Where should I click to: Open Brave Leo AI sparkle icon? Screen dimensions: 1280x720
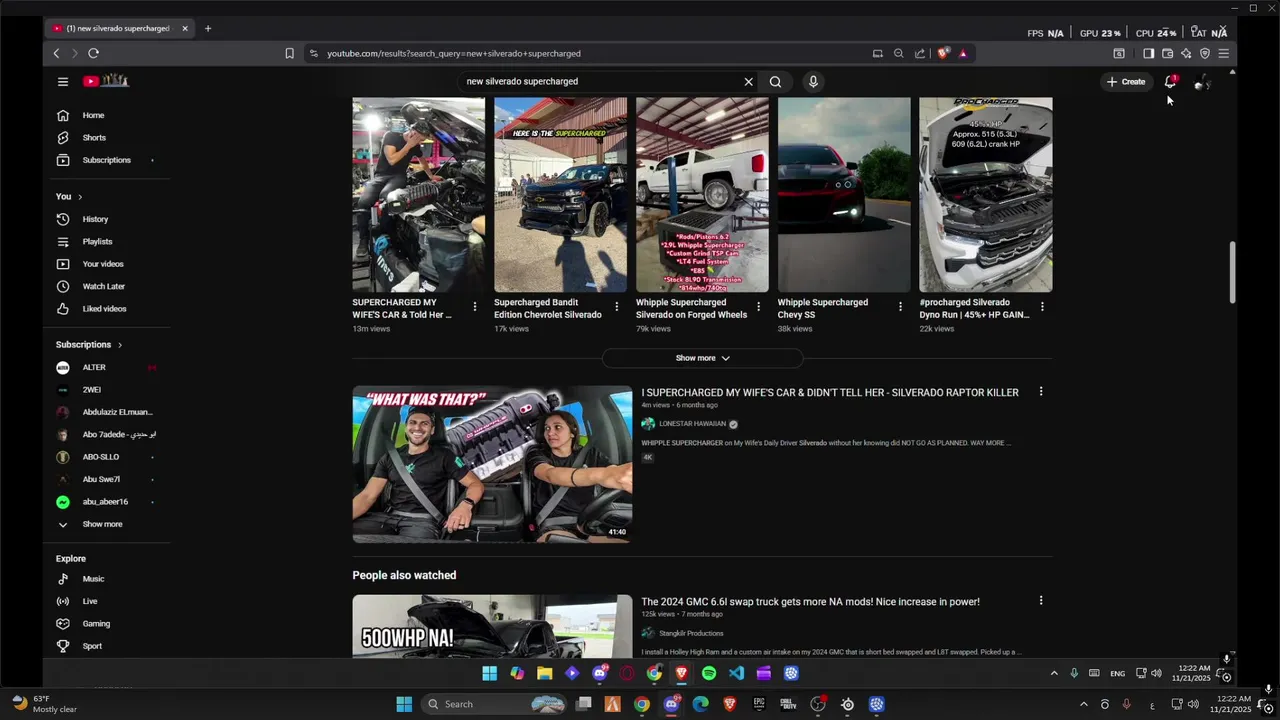[1186, 53]
